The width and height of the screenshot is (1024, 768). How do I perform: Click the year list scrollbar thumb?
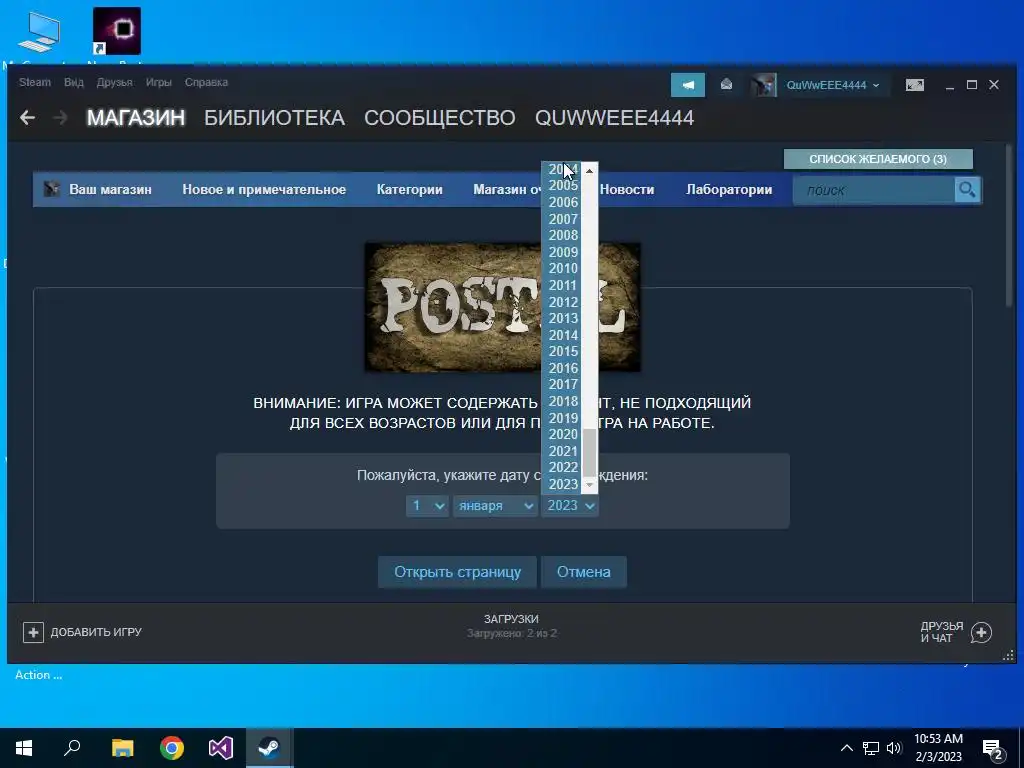(x=589, y=453)
